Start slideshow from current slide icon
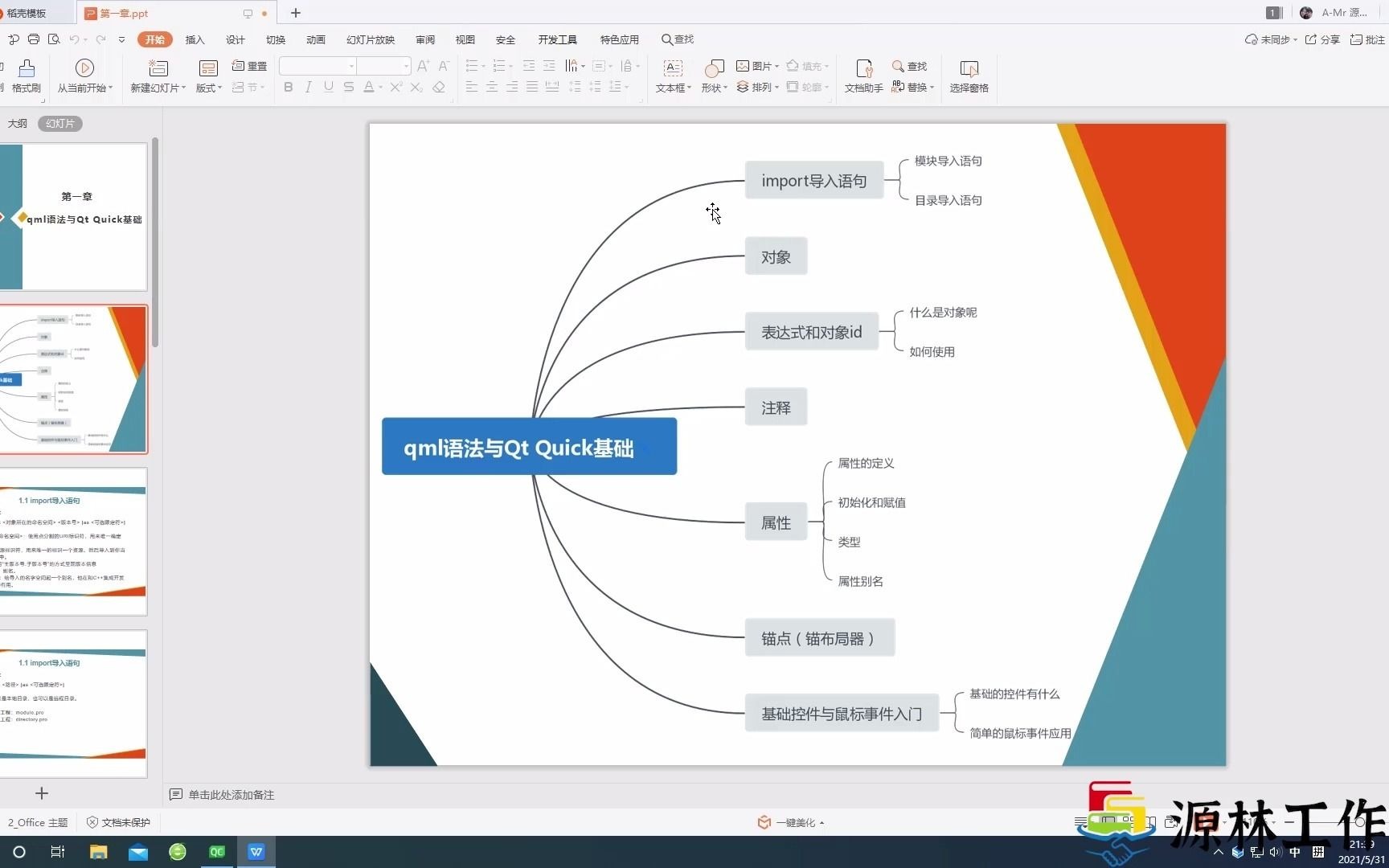This screenshot has height=868, width=1389. [x=84, y=68]
